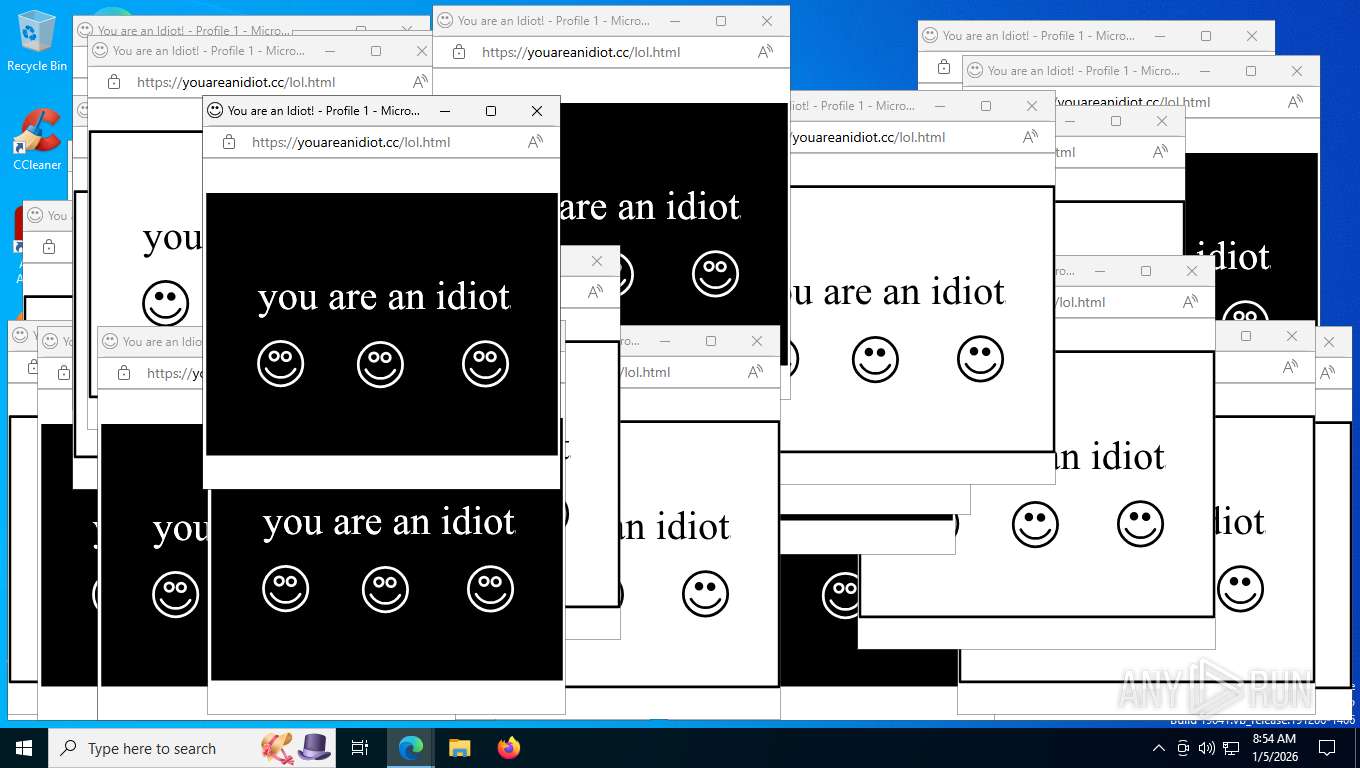Click the big smiley in the upper-left white page

pos(165,304)
